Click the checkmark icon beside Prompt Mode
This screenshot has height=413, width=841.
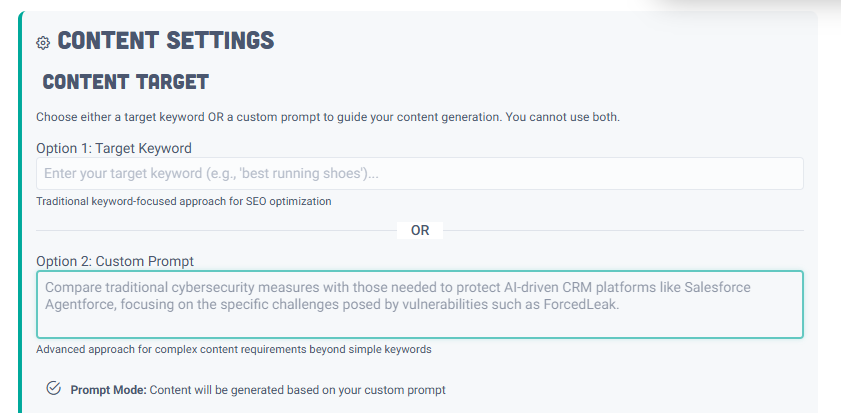point(53,389)
